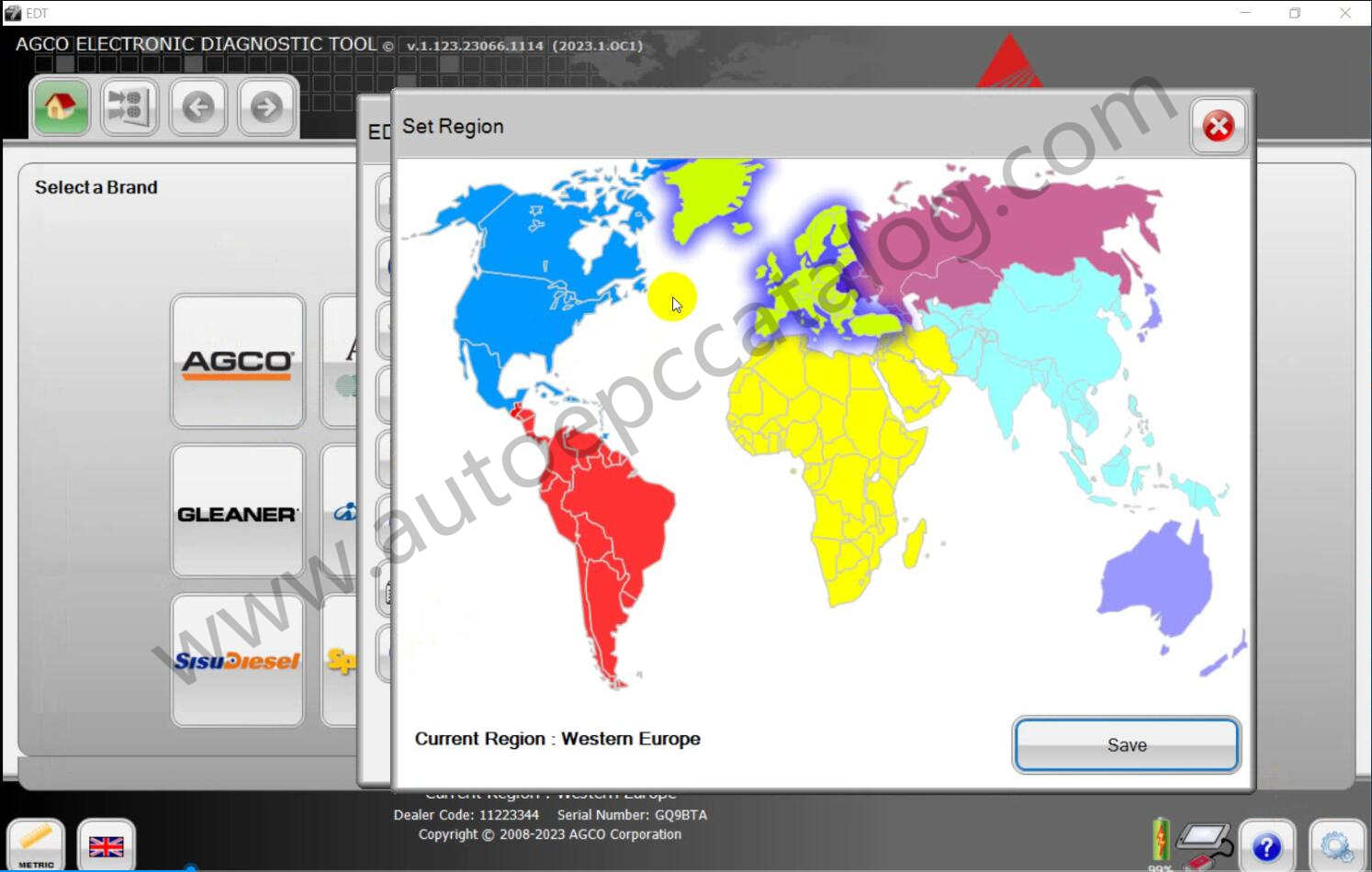This screenshot has height=872, width=1372.
Task: Click the Serial Number GQ9BTA text
Action: pos(632,815)
